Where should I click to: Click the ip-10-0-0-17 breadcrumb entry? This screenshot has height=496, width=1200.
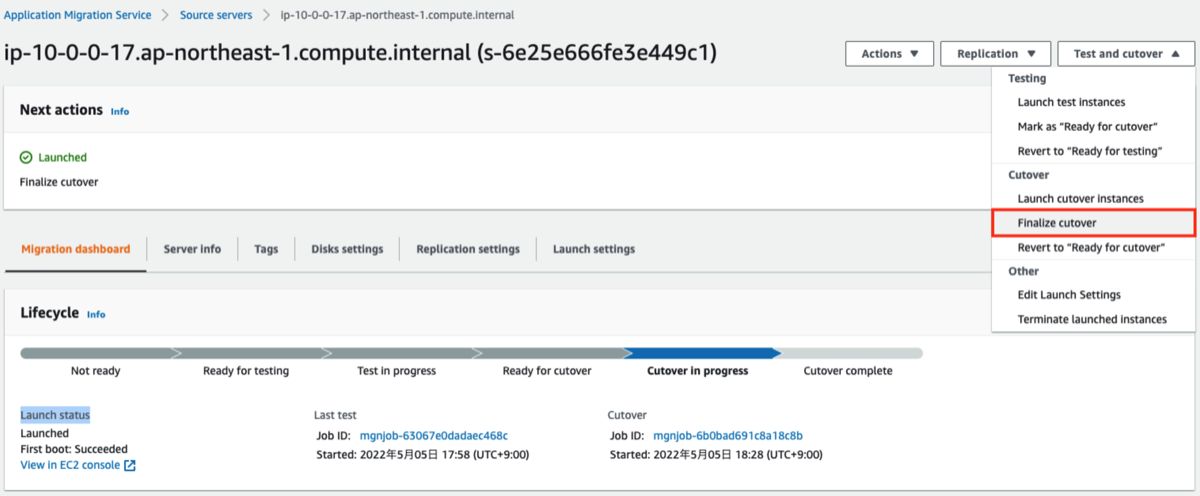pos(399,15)
